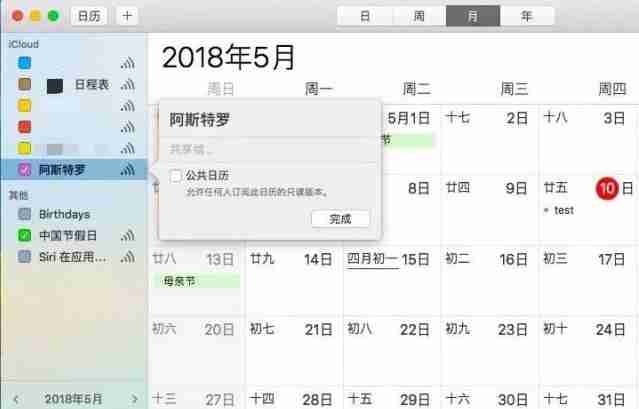The width and height of the screenshot is (639, 409).
Task: Click share icon beside Siri 在应用
Action: (x=128, y=256)
